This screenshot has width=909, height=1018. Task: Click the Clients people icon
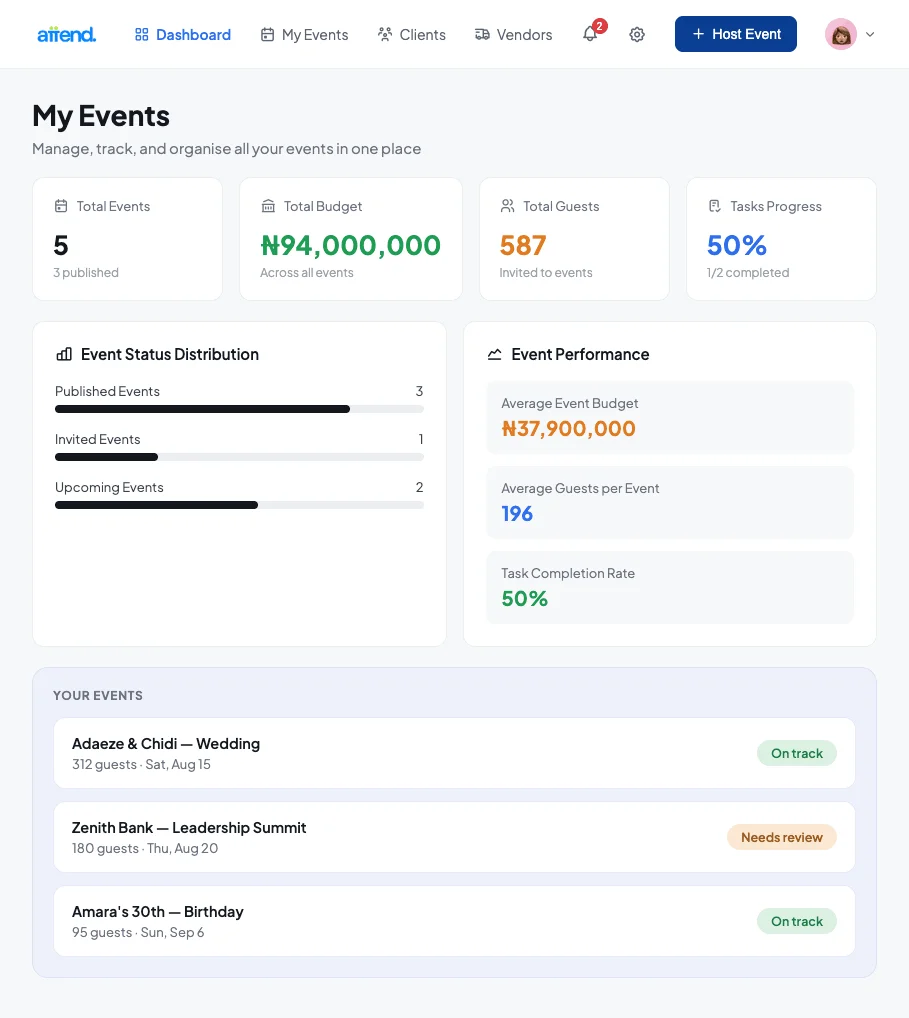click(385, 34)
